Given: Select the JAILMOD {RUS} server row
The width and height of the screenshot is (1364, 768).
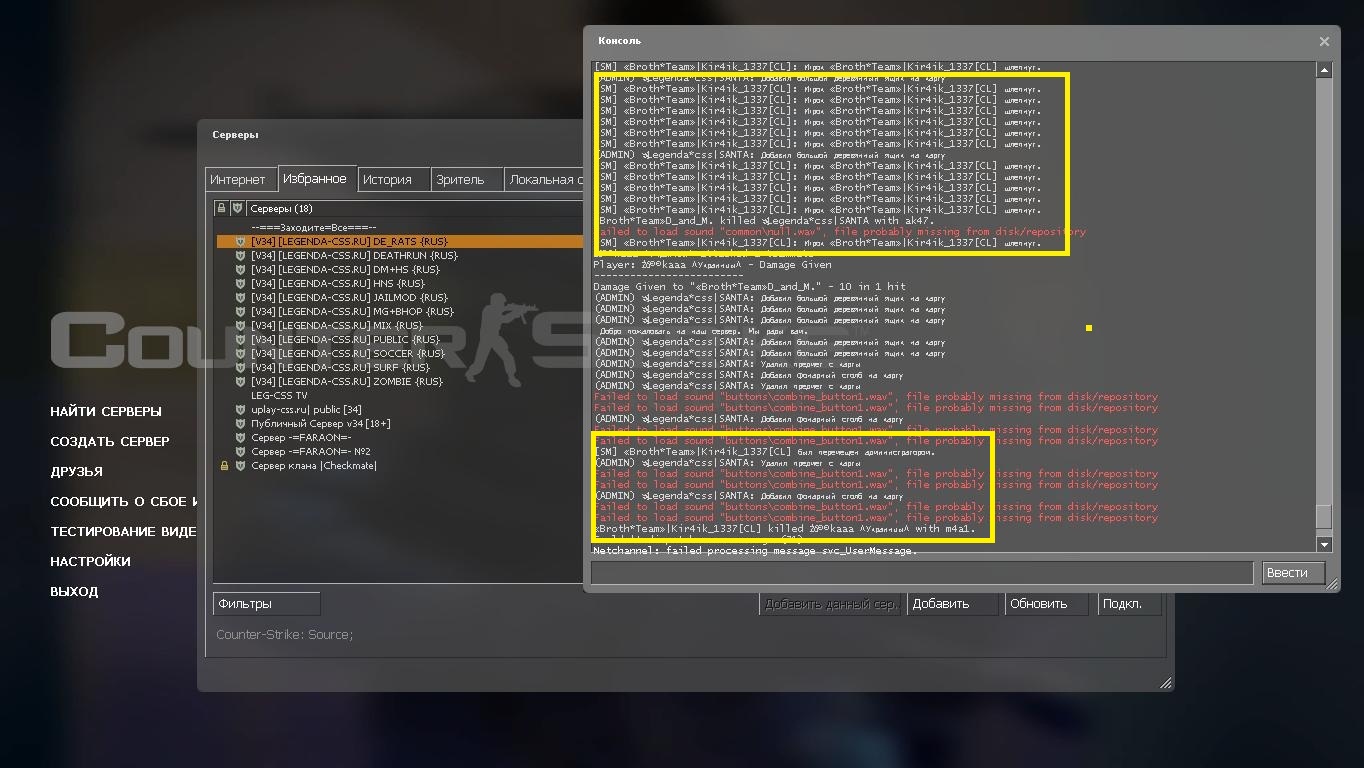Looking at the screenshot, I should (399, 297).
